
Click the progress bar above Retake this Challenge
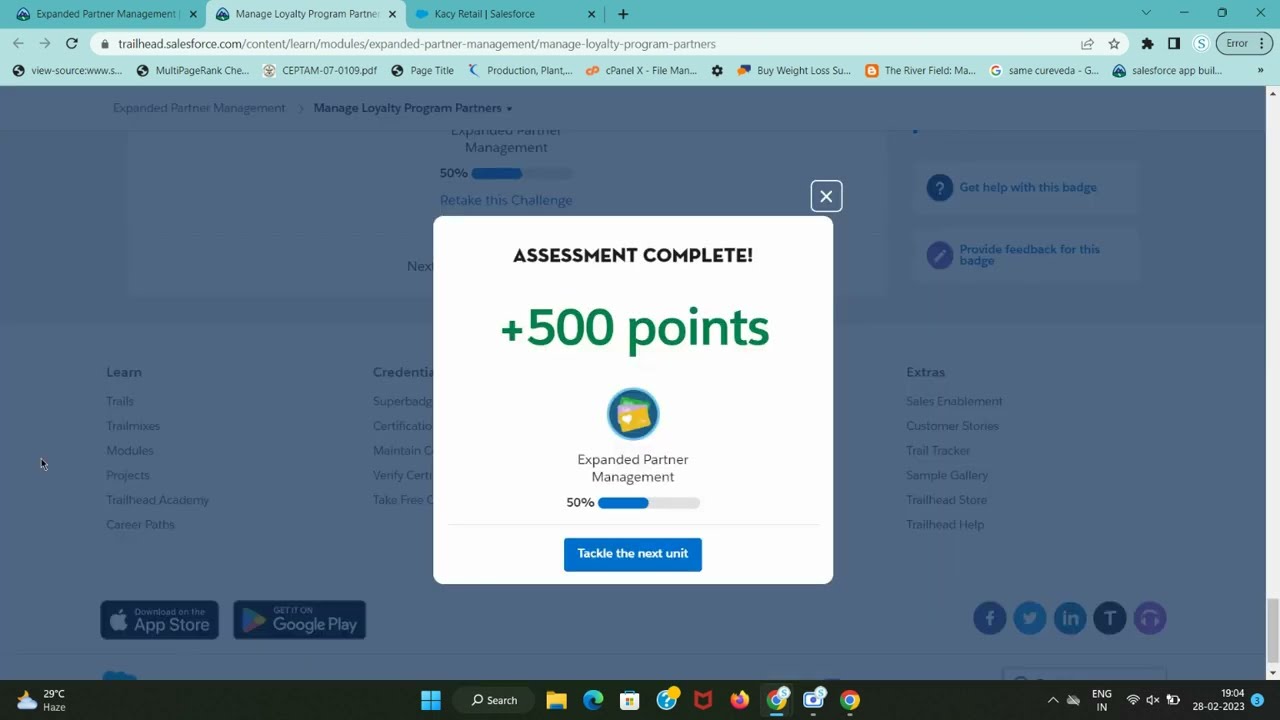point(522,173)
